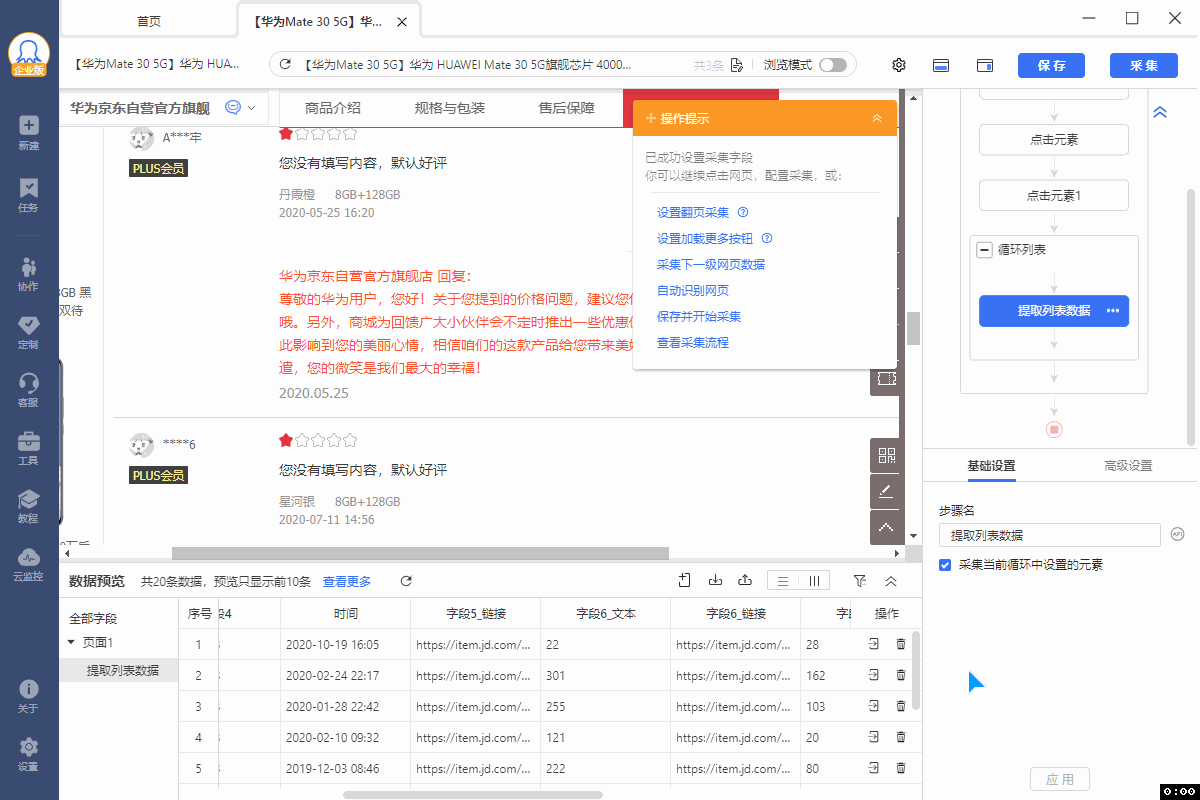The width and height of the screenshot is (1200, 800).
Task: Open the 提取列表数据 step options menu
Action: (x=1113, y=311)
